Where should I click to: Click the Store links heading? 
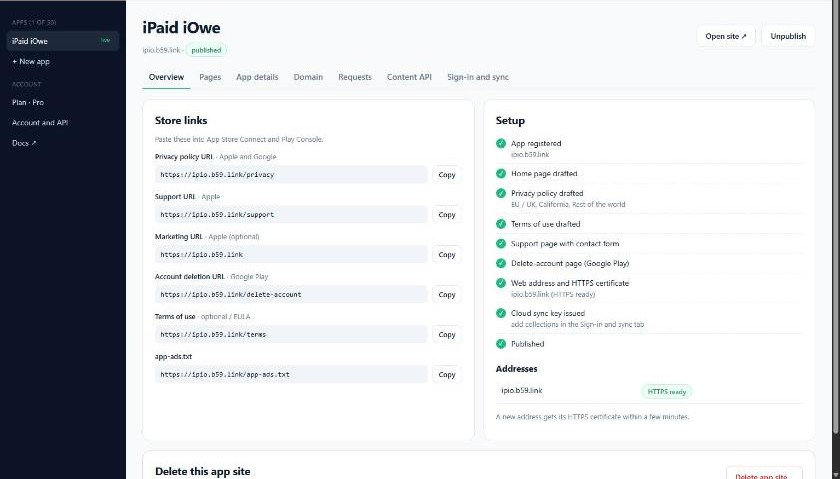pos(181,121)
